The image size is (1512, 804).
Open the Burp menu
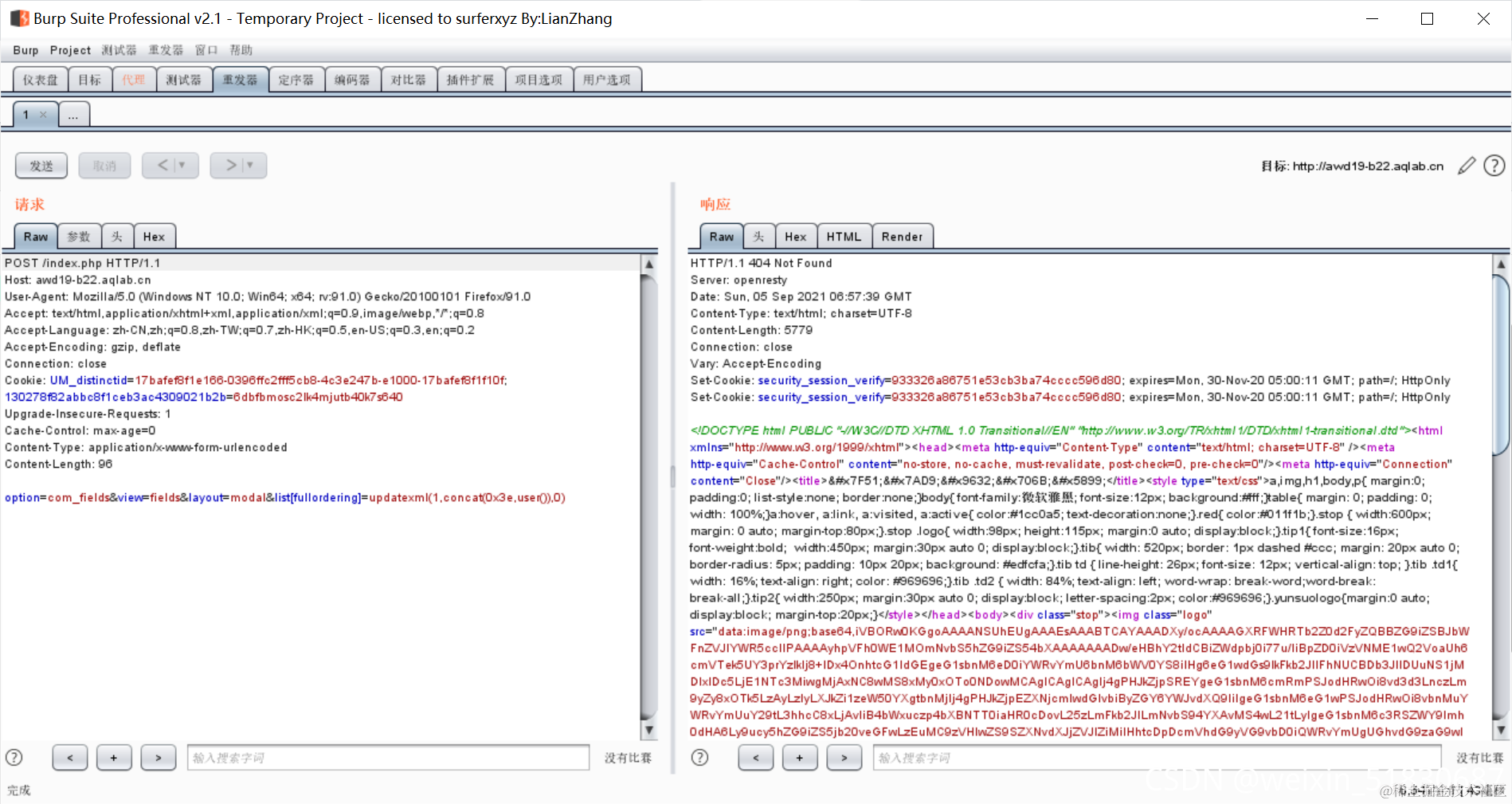click(25, 50)
